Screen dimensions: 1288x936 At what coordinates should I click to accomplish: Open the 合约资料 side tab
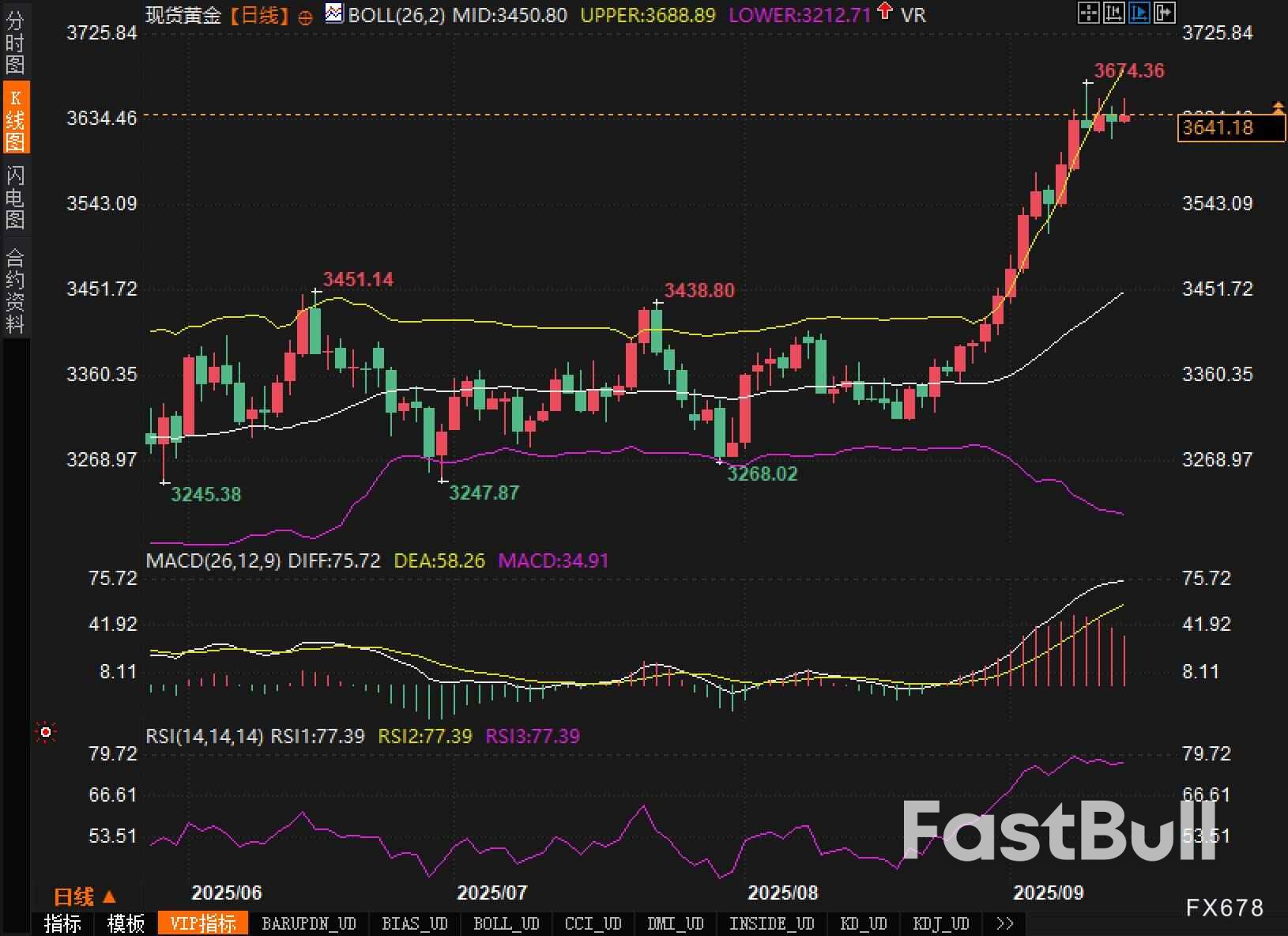click(x=15, y=290)
